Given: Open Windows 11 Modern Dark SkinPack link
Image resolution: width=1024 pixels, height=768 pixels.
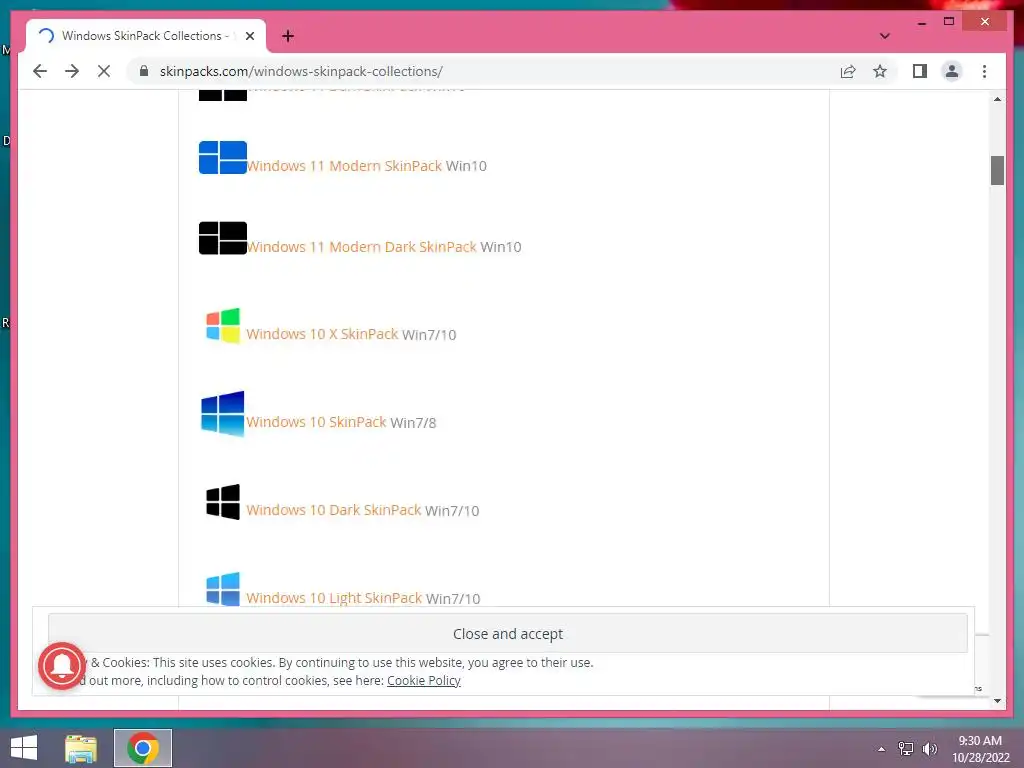Looking at the screenshot, I should [362, 247].
